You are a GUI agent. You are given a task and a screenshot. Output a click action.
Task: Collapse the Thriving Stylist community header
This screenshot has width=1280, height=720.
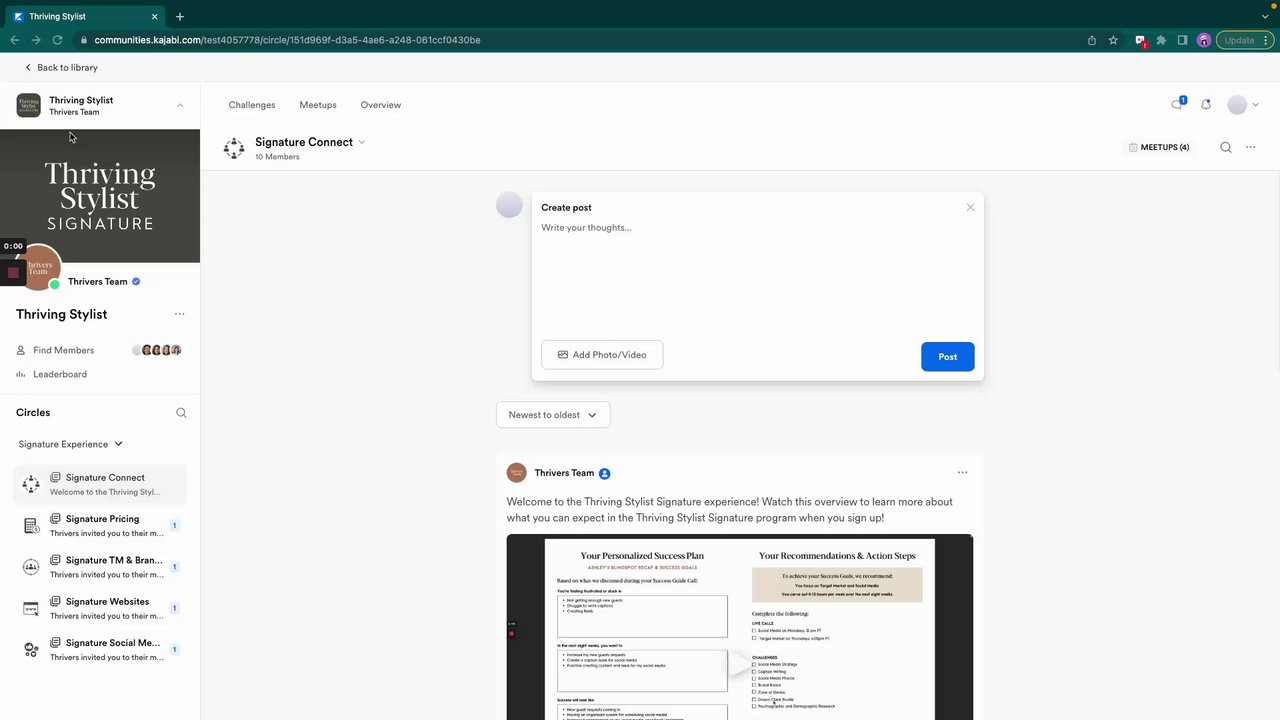click(180, 105)
